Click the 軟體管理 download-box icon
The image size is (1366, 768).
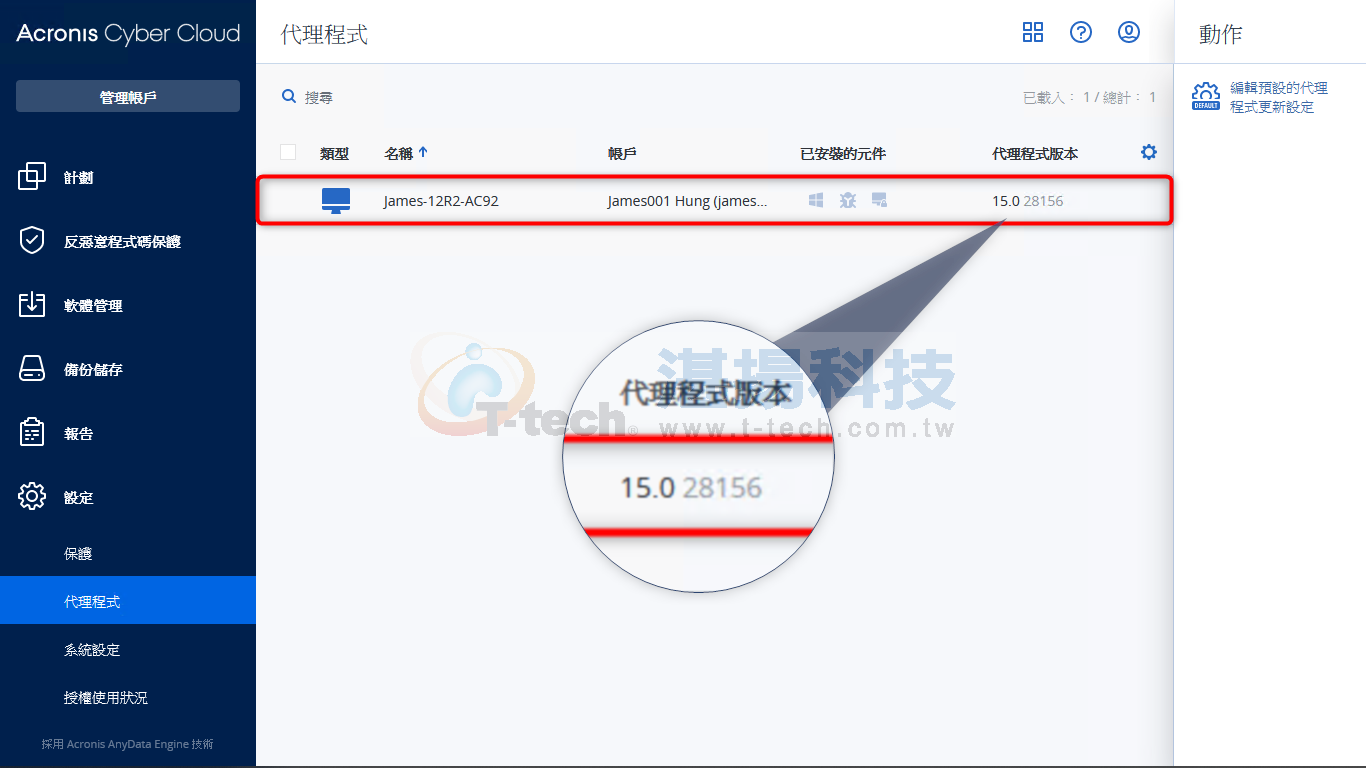click(32, 305)
